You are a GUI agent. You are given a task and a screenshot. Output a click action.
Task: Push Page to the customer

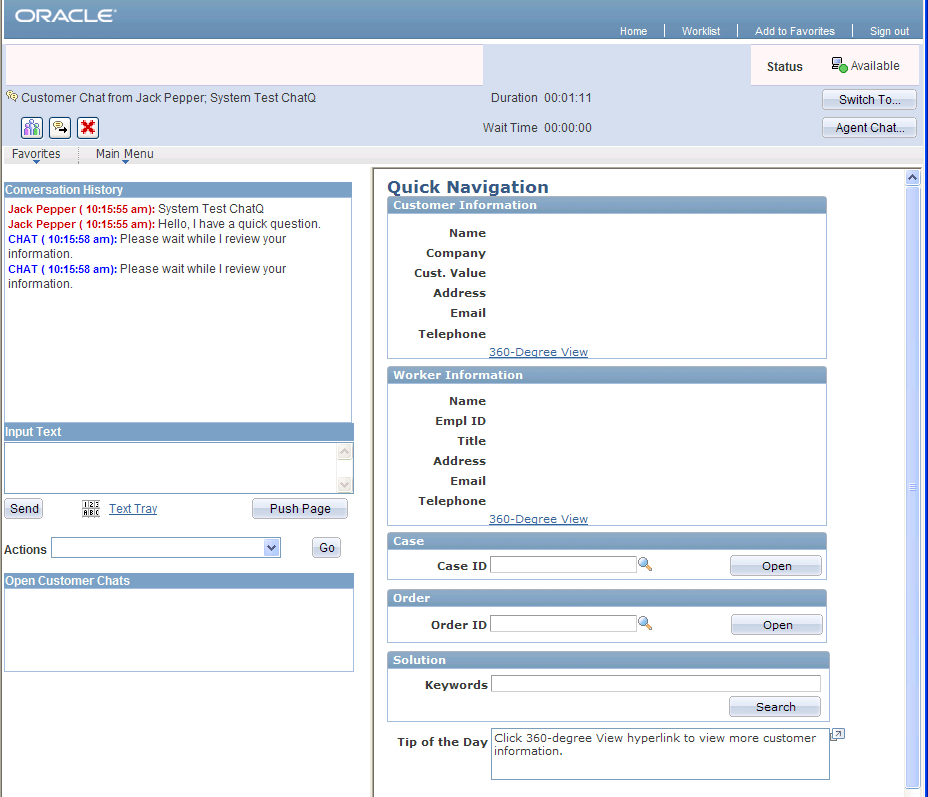299,508
